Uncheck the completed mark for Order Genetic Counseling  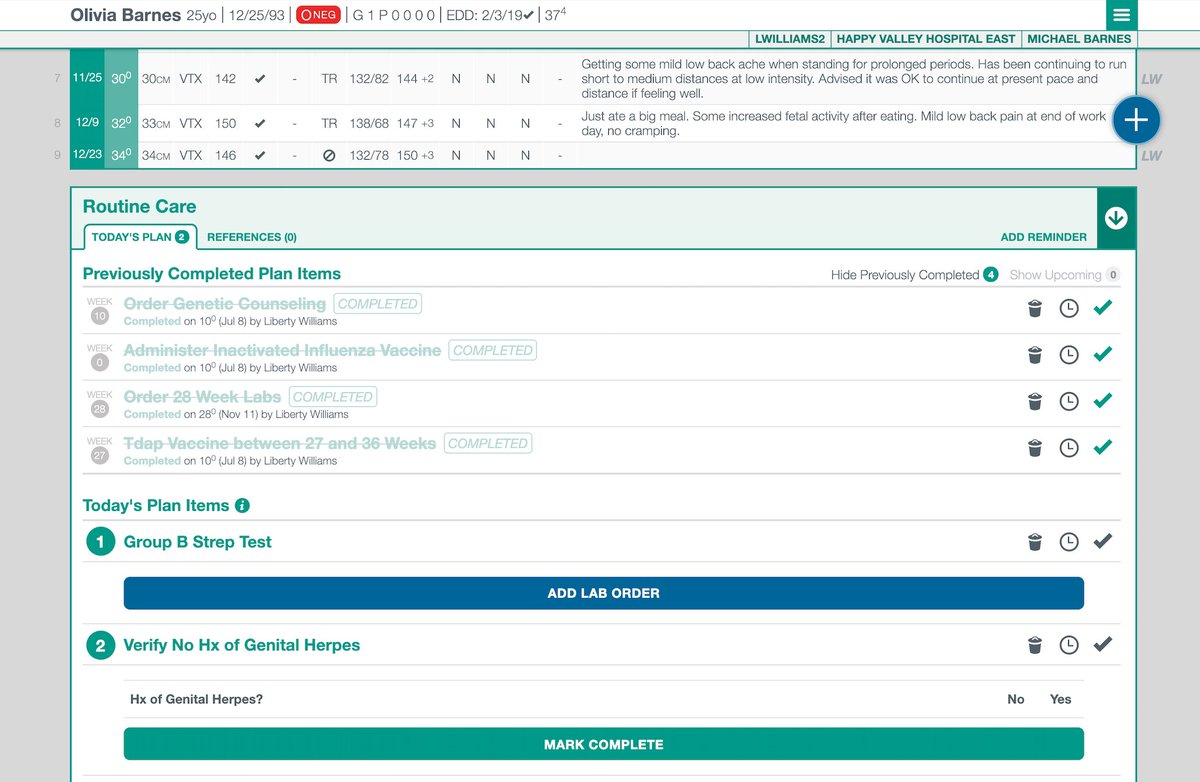coord(1102,308)
